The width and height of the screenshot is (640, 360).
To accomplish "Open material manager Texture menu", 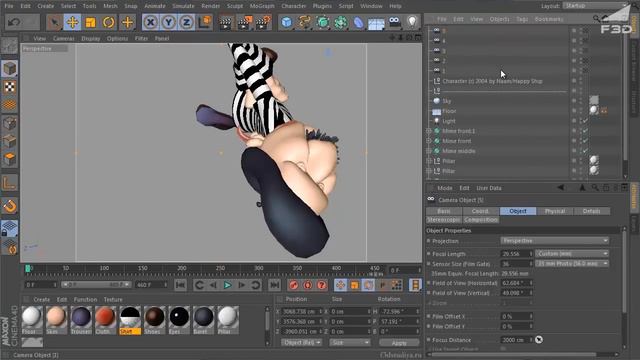I will point(113,299).
